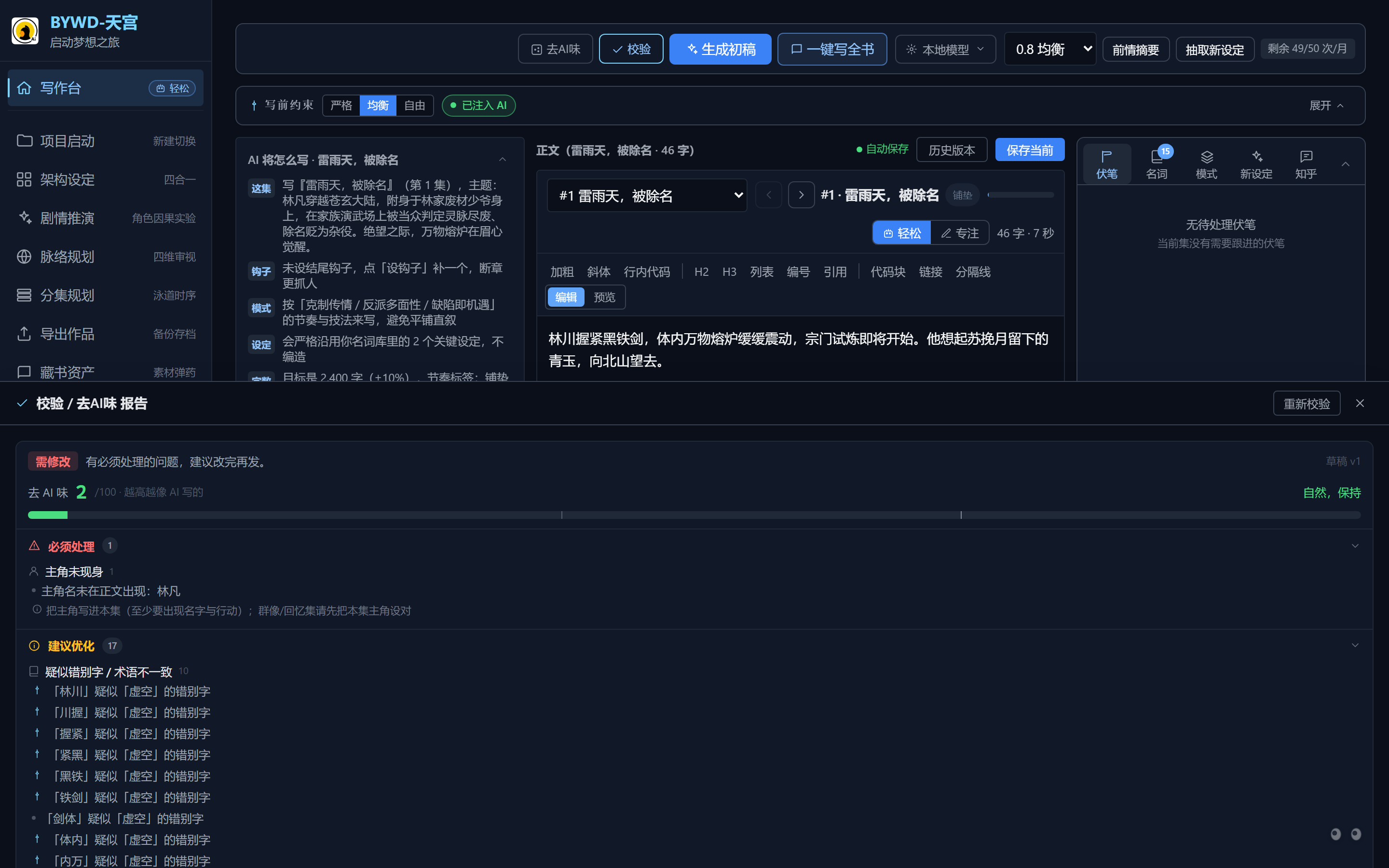Open 脉络规划 globe icon
Screen dimensions: 1389x868
[x=24, y=257]
